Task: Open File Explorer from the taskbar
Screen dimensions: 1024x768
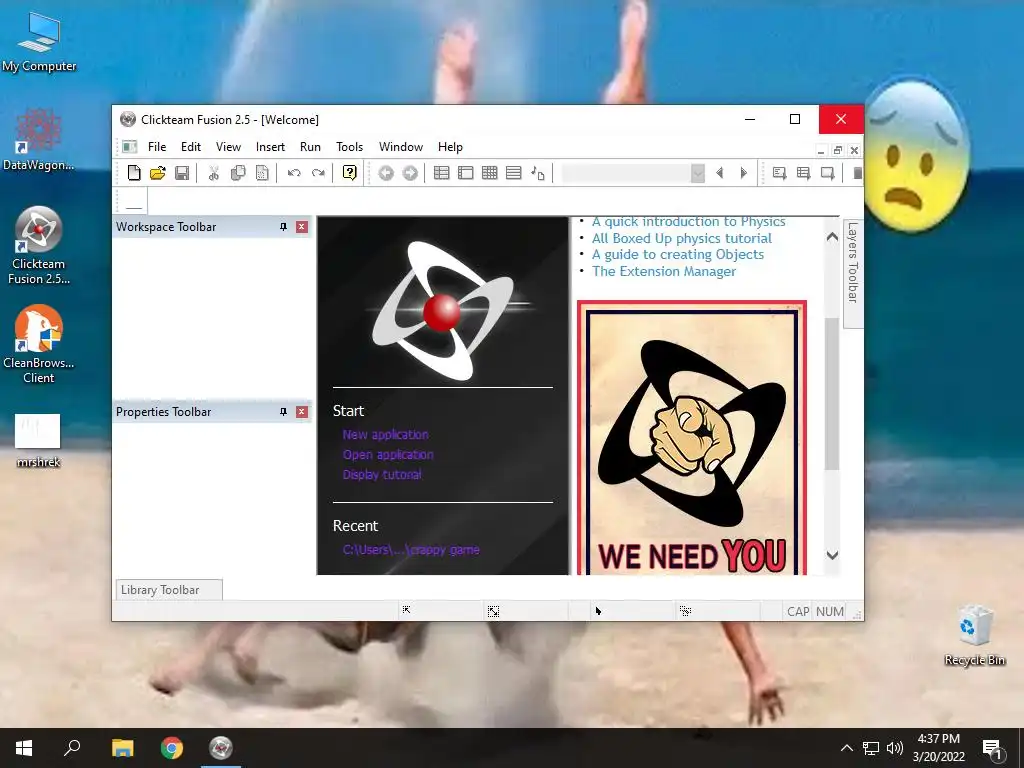Action: (x=122, y=748)
